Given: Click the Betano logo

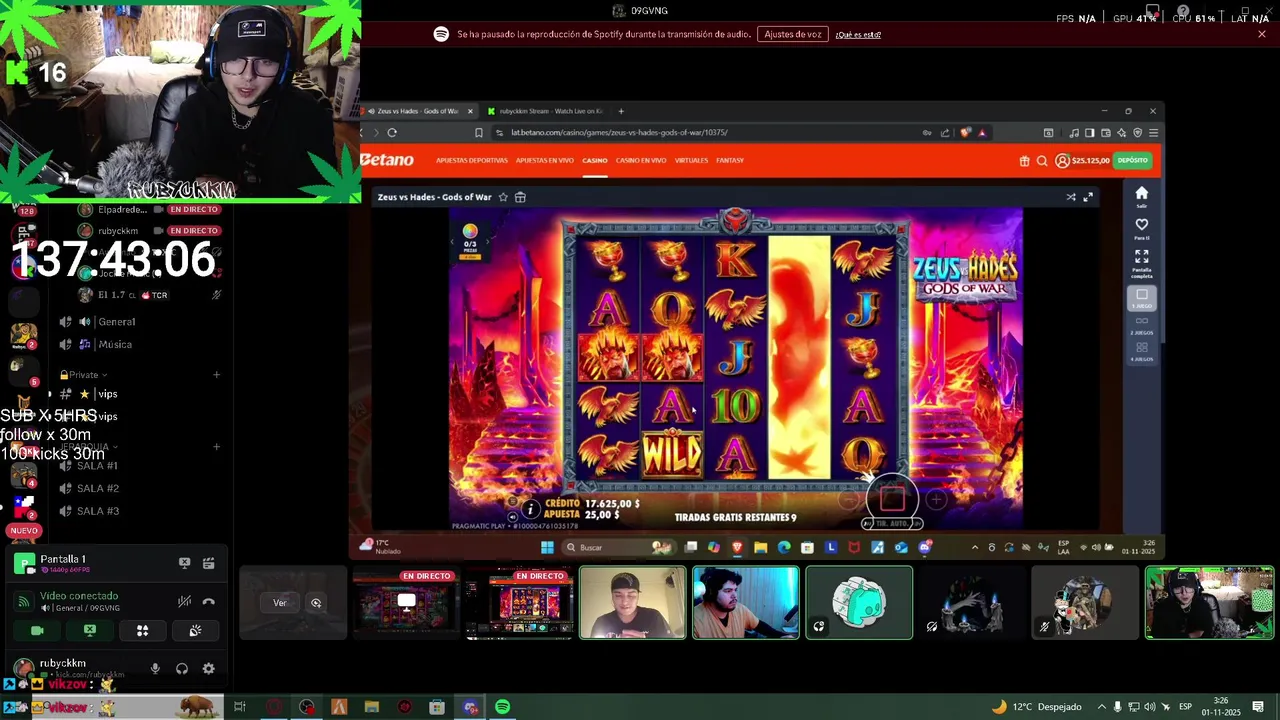Looking at the screenshot, I should point(387,160).
